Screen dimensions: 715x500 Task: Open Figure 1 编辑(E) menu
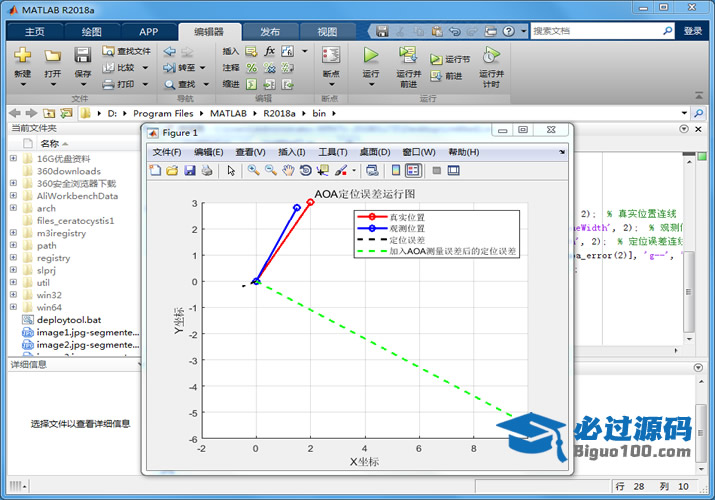208,152
